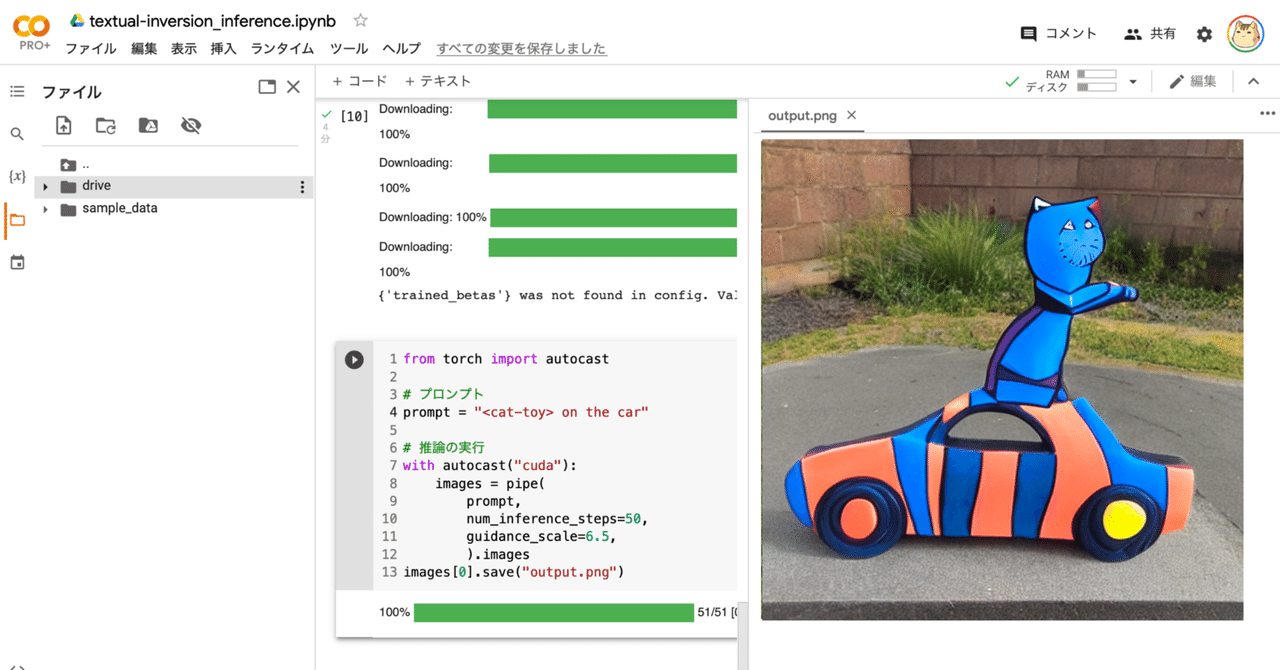Viewport: 1280px width, 670px height.
Task: Open the ランタイム menu
Action: pyautogui.click(x=284, y=47)
